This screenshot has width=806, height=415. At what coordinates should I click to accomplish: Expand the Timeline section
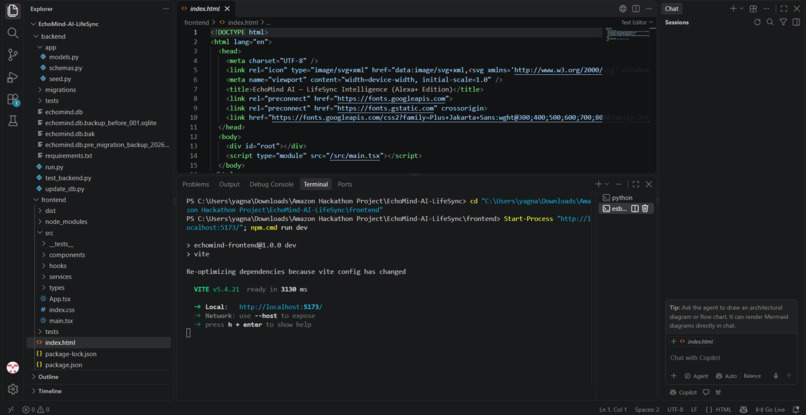49,391
